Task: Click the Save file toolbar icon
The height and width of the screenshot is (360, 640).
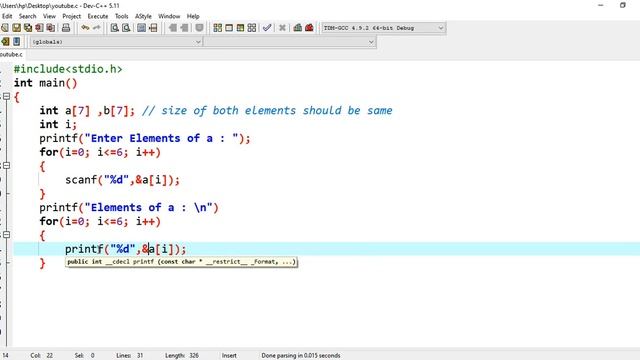Action: 16,28
